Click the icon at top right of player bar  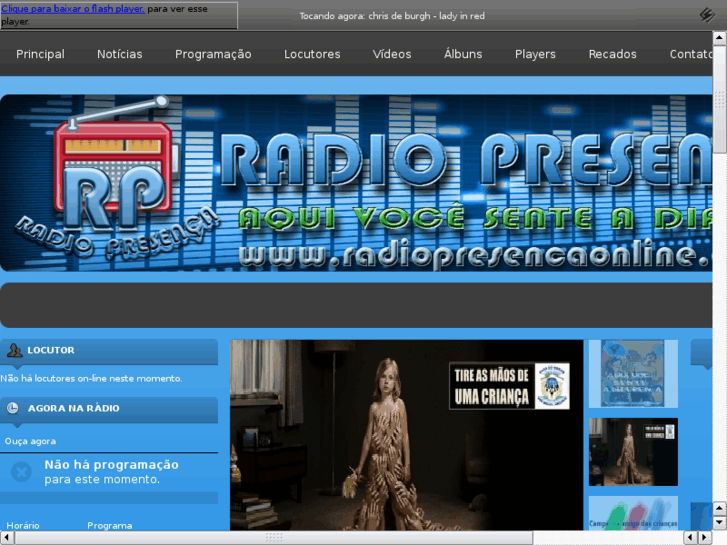707,15
